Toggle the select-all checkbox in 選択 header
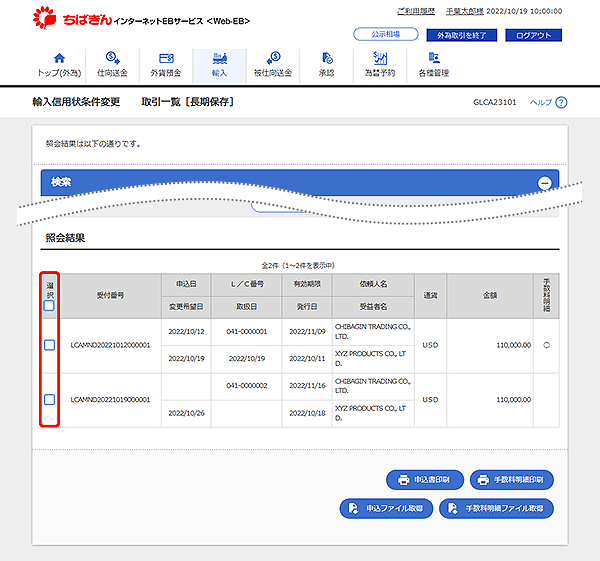This screenshot has width=600, height=561. [x=49, y=306]
